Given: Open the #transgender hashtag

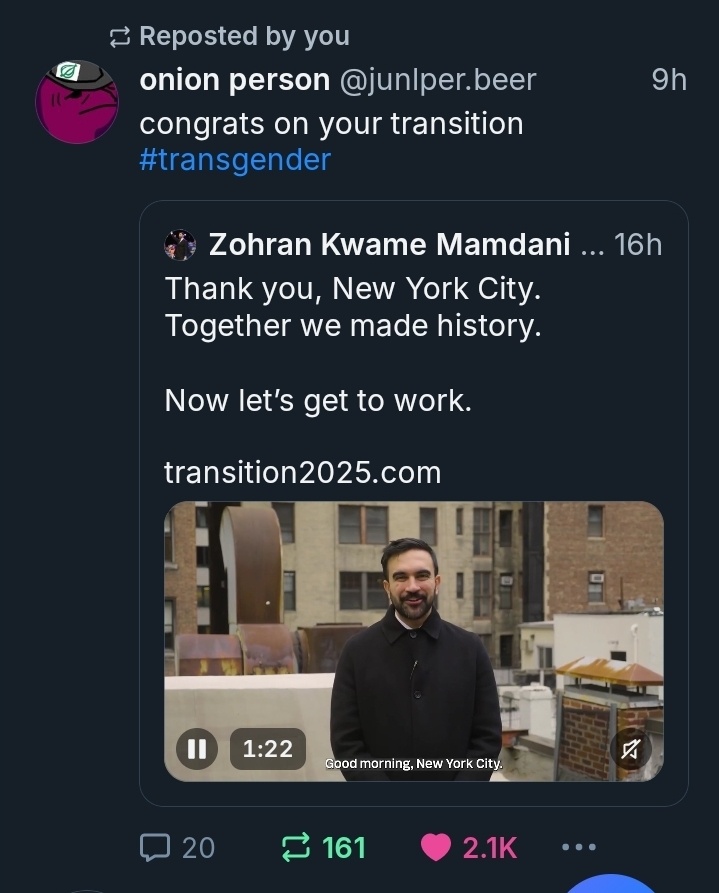Looking at the screenshot, I should 235,159.
